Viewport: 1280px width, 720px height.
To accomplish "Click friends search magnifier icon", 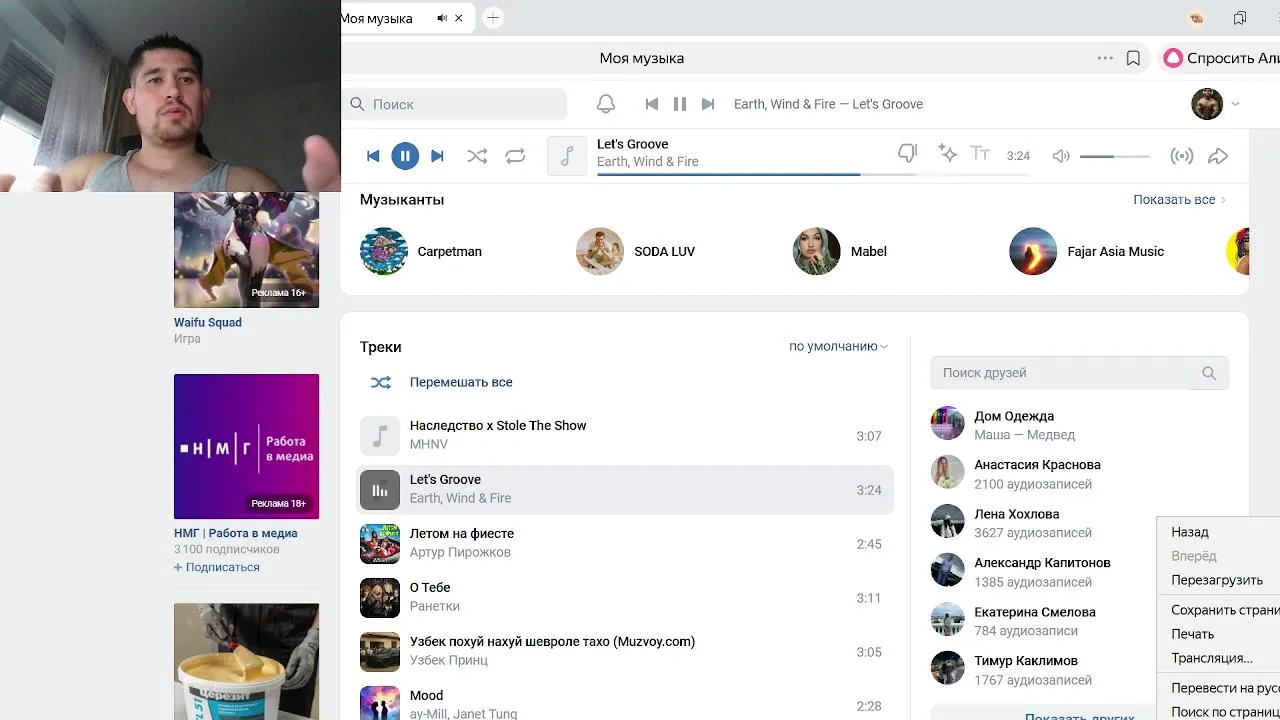I will pos(1209,373).
